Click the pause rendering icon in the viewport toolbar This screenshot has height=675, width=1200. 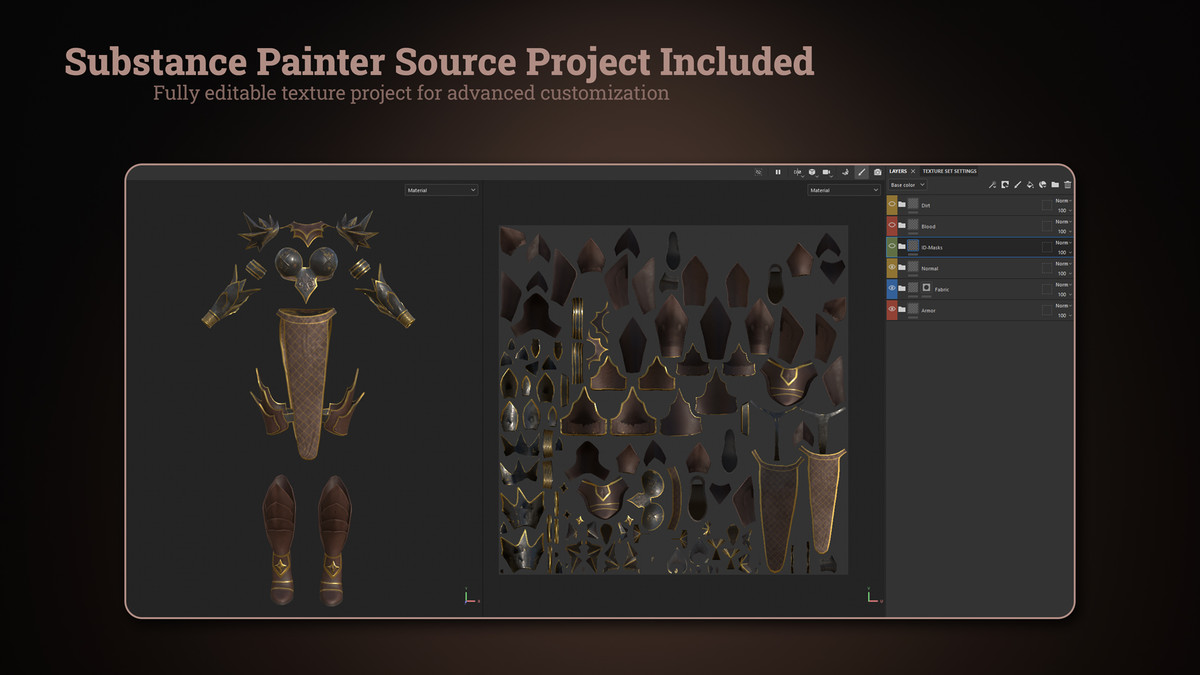click(x=778, y=172)
